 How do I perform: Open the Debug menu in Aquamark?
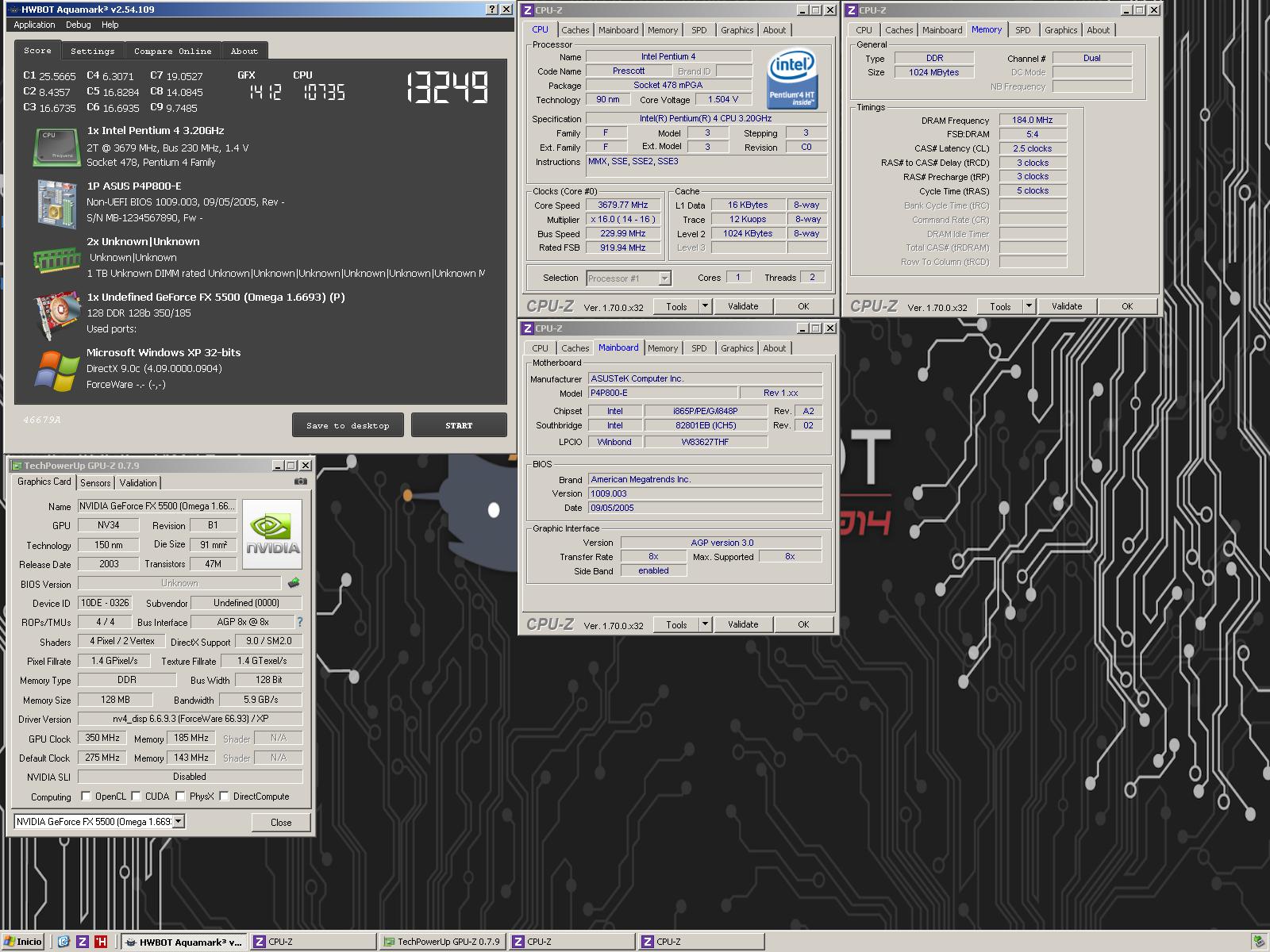click(78, 25)
